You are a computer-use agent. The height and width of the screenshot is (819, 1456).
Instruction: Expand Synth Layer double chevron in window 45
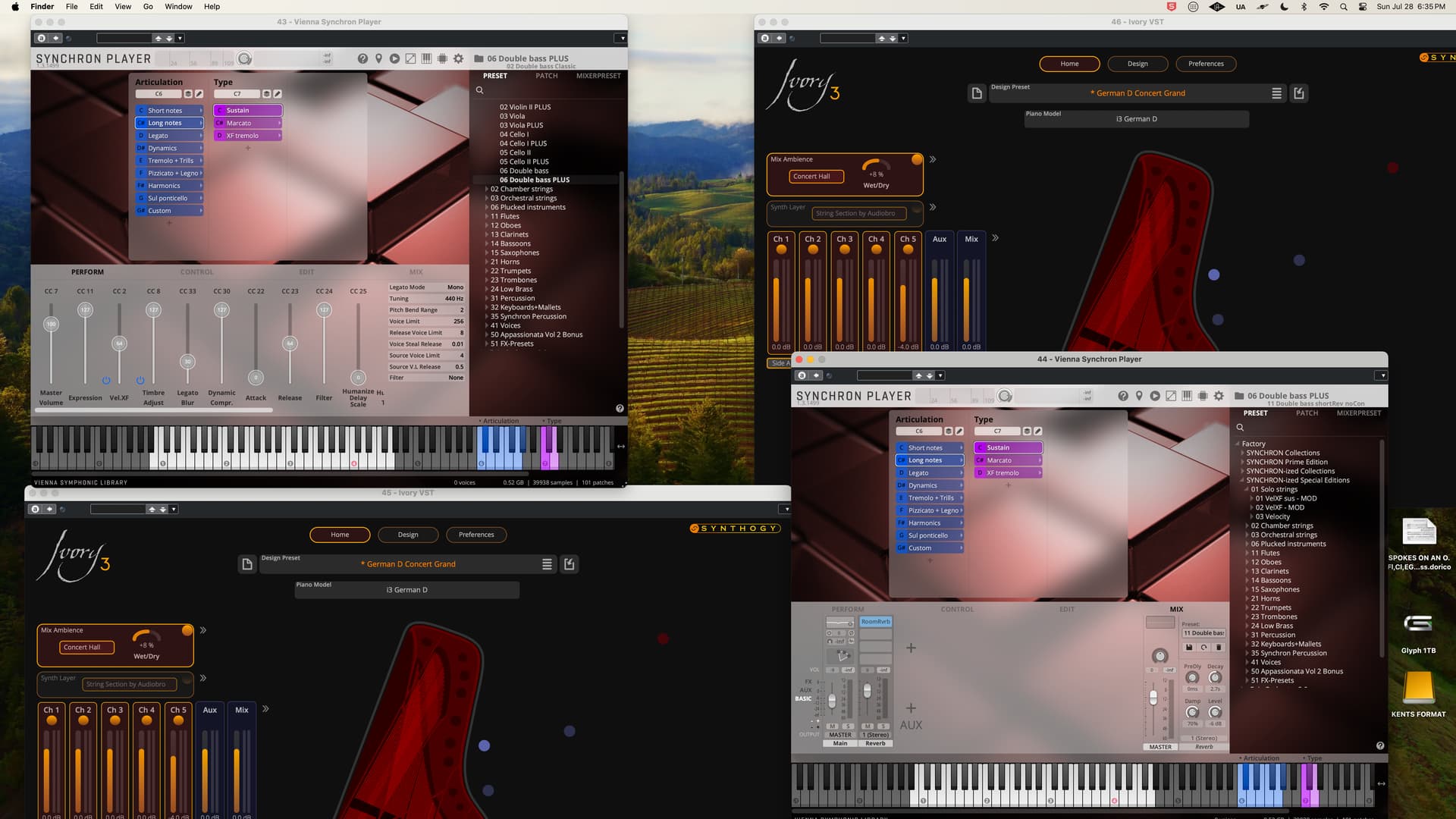coord(203,678)
